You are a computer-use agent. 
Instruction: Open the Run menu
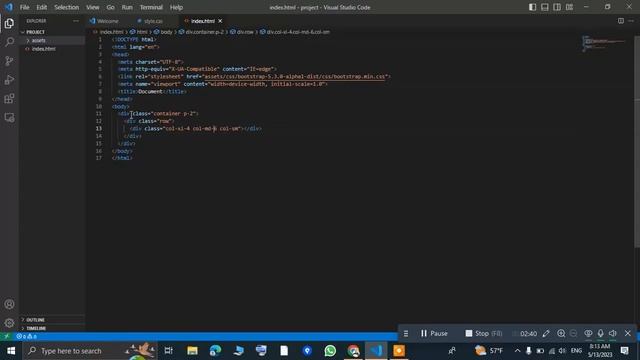pos(127,7)
